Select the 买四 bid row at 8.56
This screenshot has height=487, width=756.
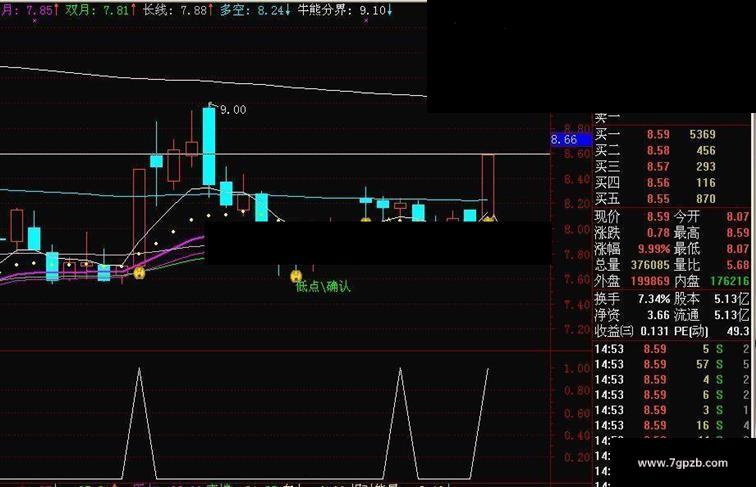[x=671, y=183]
